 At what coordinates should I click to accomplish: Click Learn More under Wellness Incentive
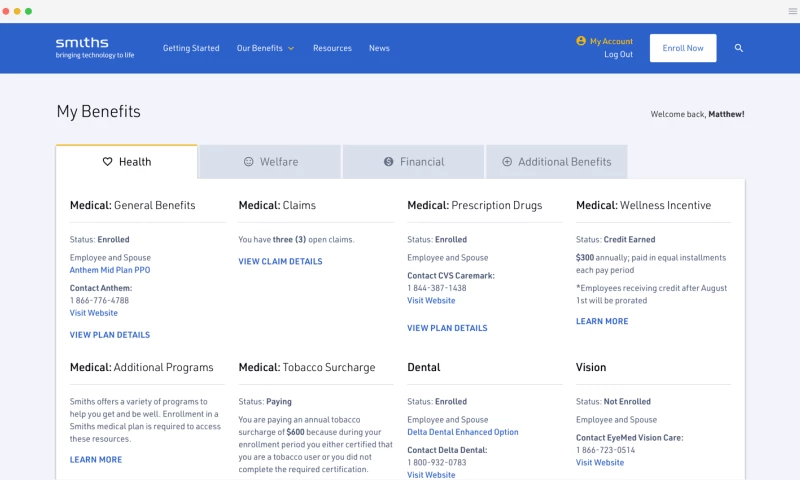(602, 322)
